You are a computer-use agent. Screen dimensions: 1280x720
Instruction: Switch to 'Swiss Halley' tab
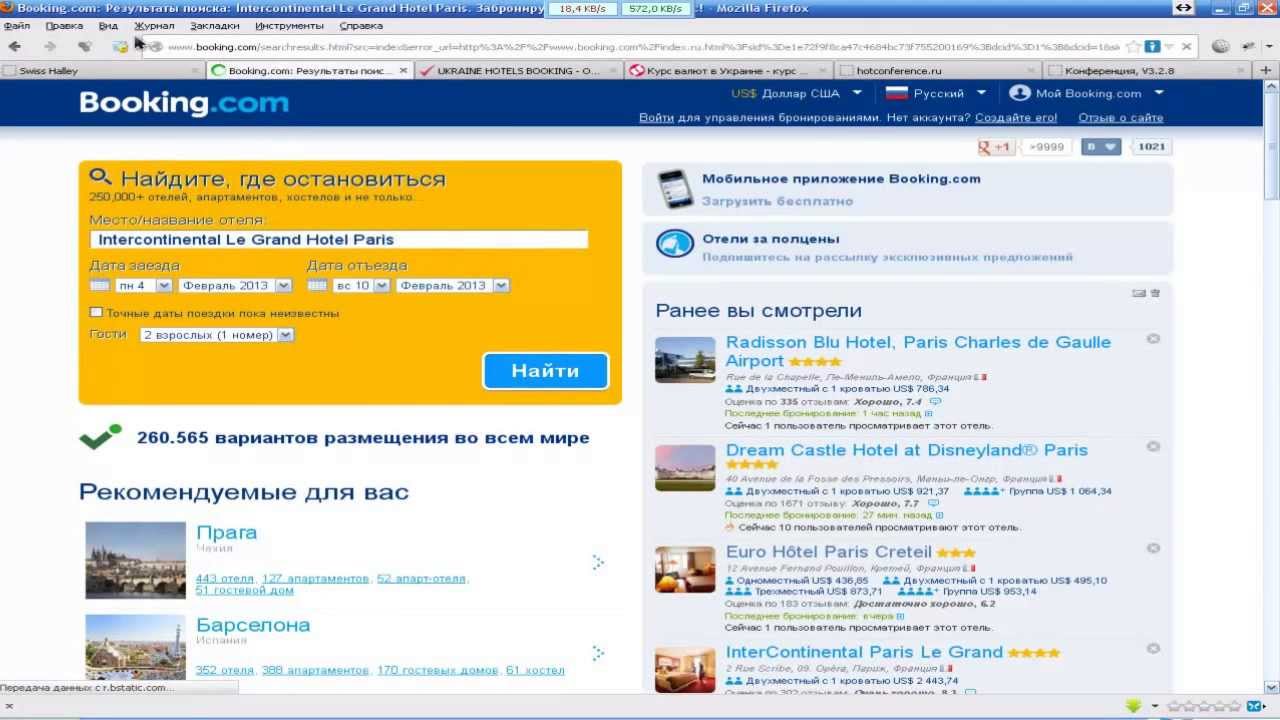click(x=102, y=71)
